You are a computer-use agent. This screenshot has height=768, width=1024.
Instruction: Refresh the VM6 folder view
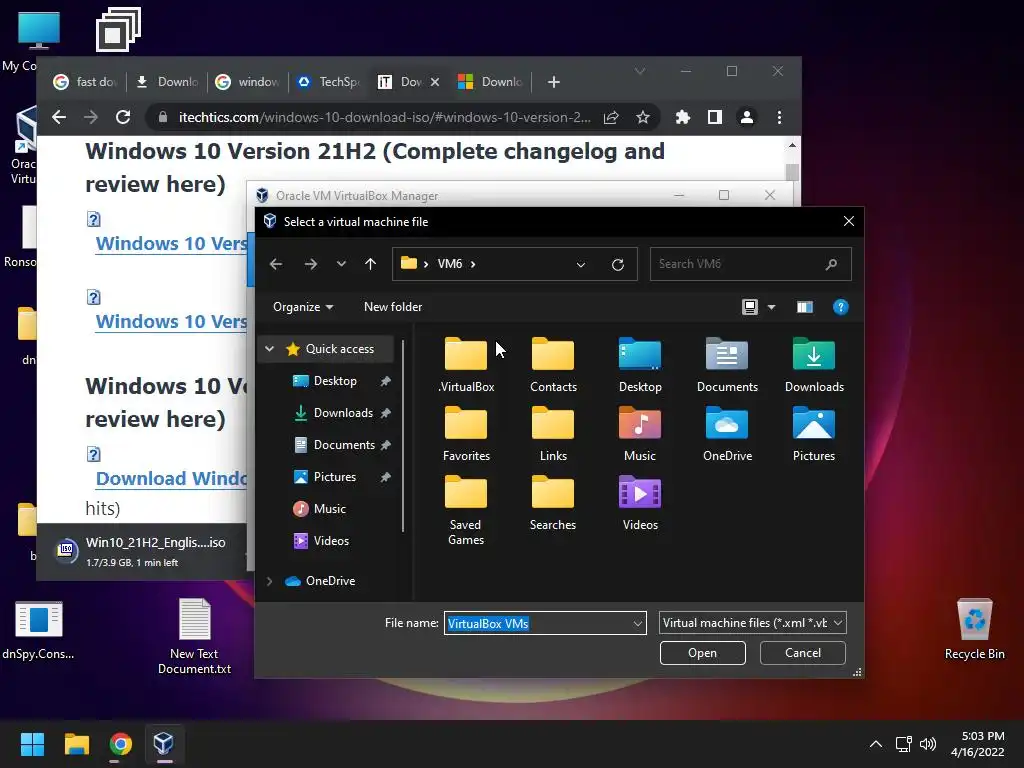[x=618, y=264]
